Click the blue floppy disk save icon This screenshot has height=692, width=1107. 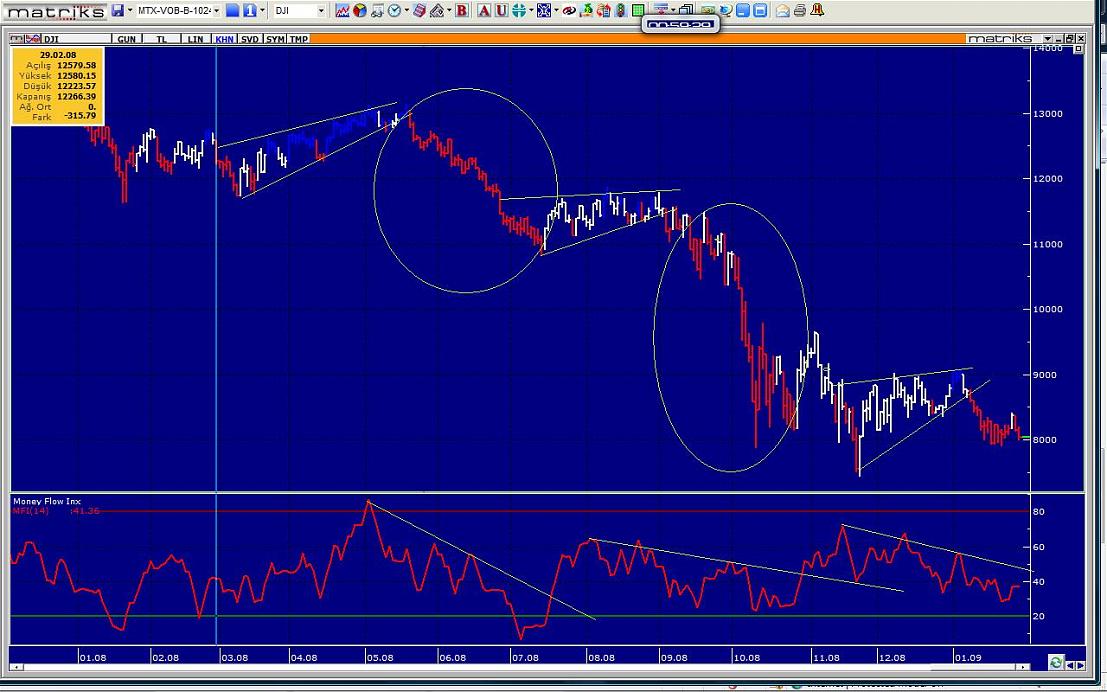coord(118,10)
